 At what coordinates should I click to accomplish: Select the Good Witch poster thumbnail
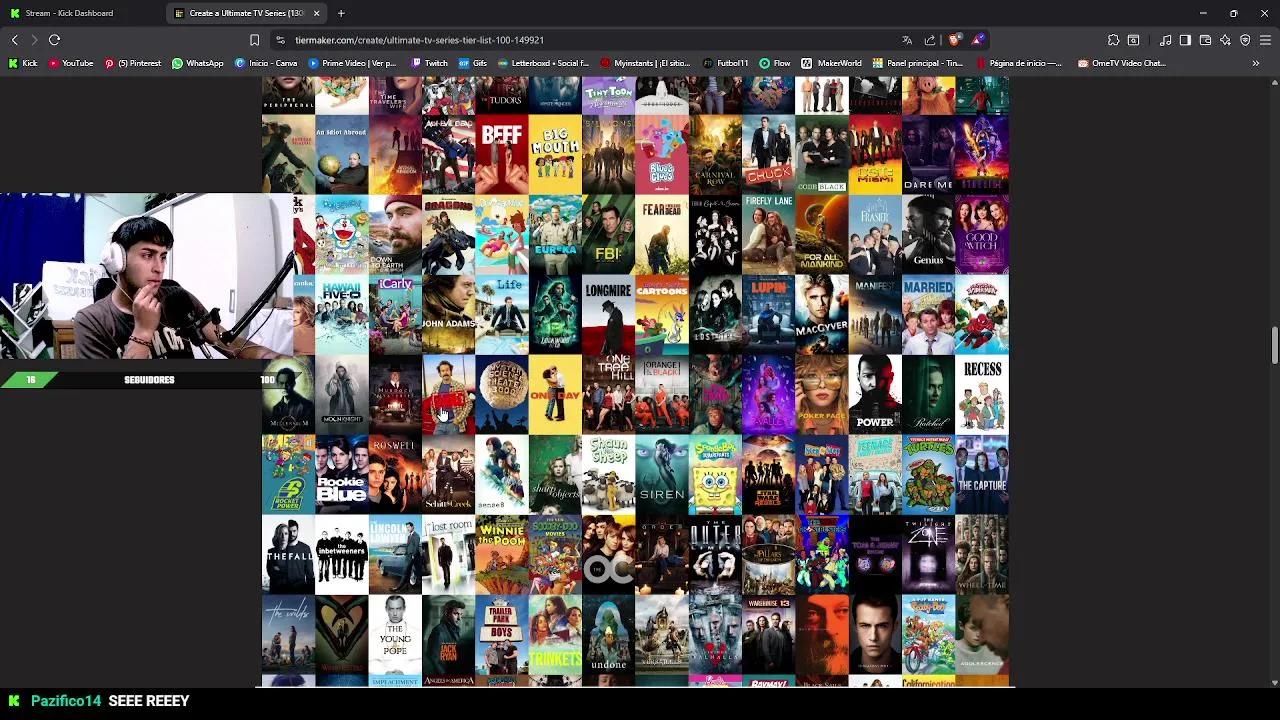982,235
